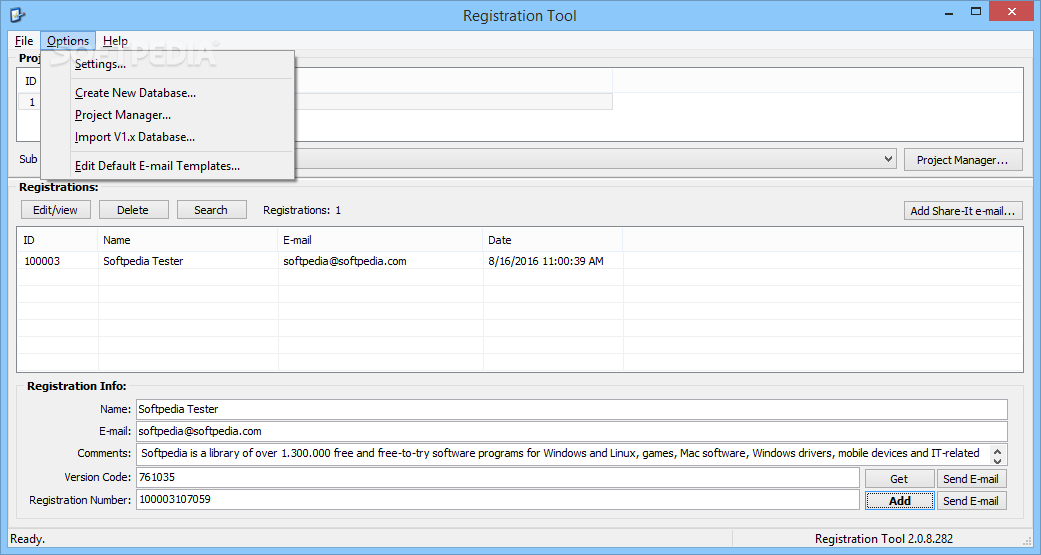
Task: Focus the E-mail input field
Action: (572, 431)
